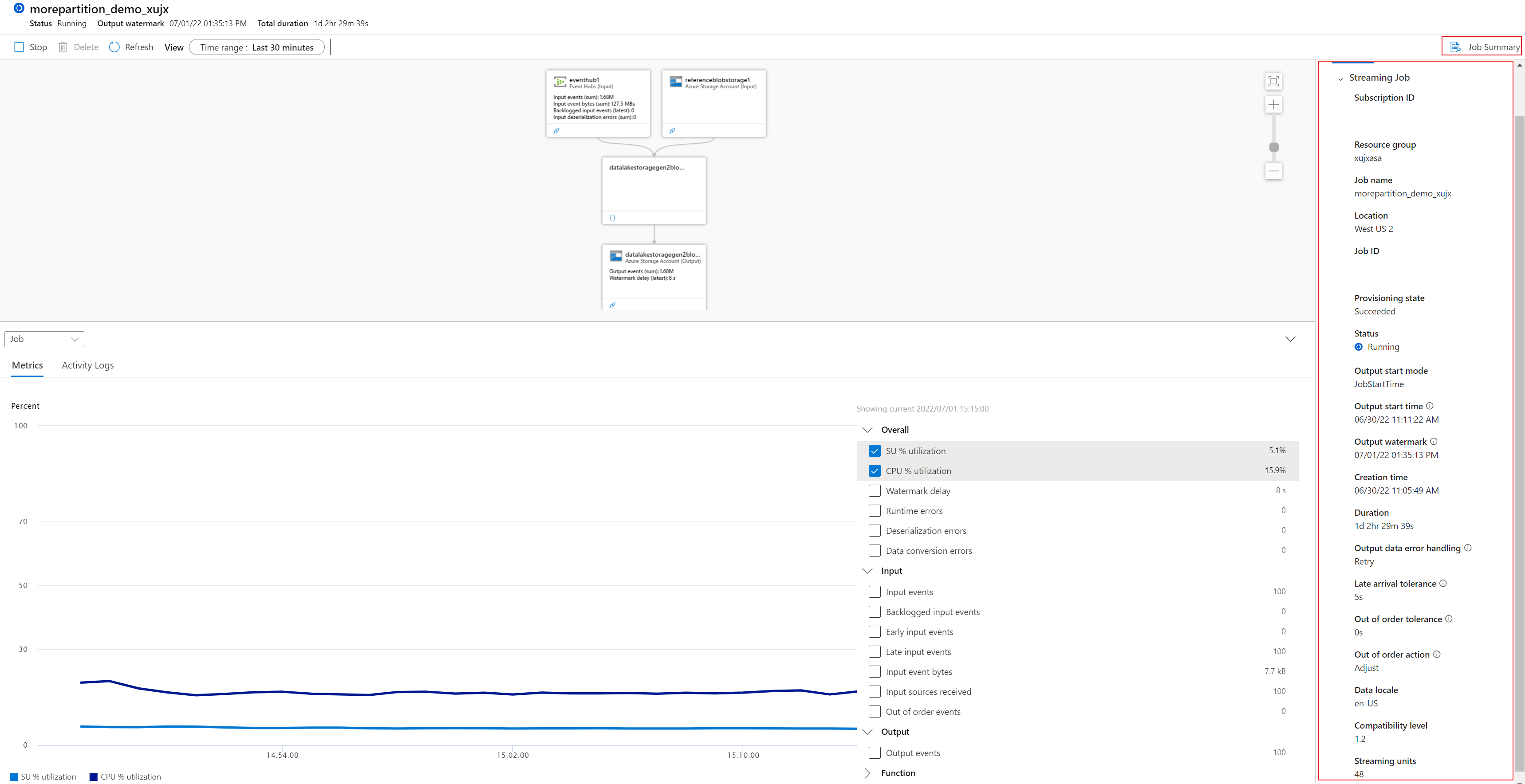
Task: Click the Refresh icon in toolbar
Action: [114, 47]
